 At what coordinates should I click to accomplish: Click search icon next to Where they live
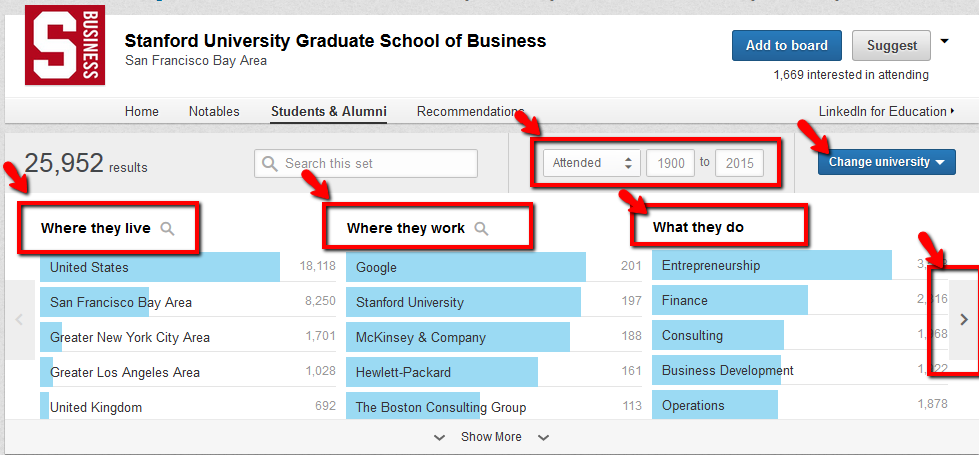[167, 228]
